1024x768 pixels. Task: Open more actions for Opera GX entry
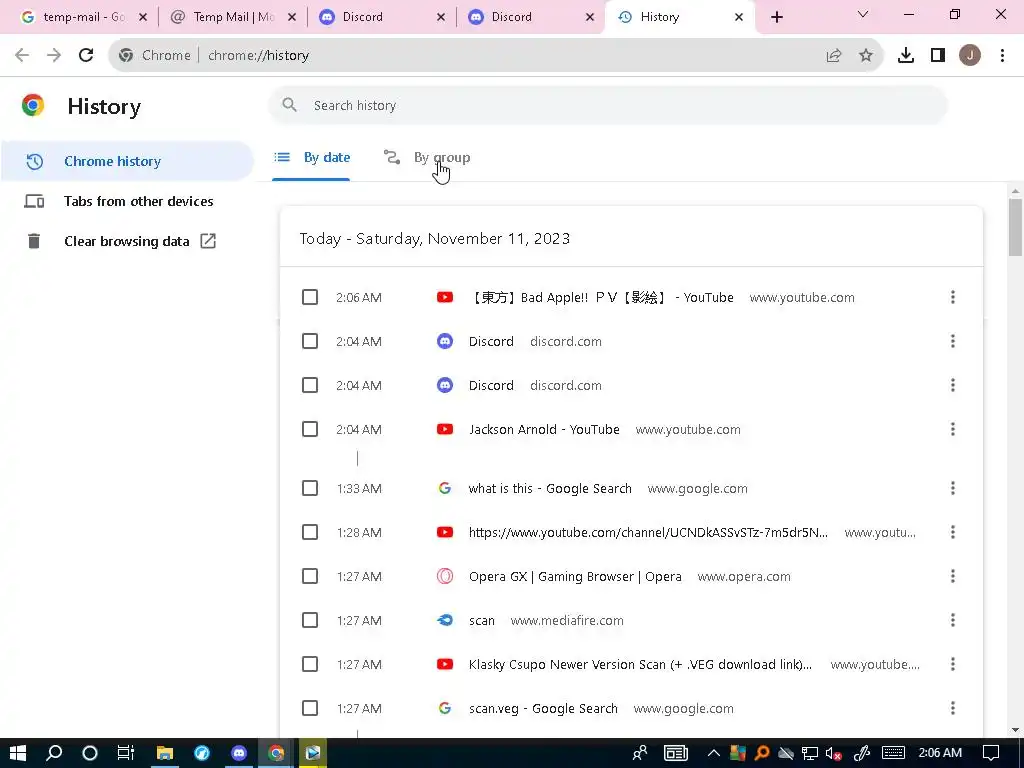click(953, 576)
